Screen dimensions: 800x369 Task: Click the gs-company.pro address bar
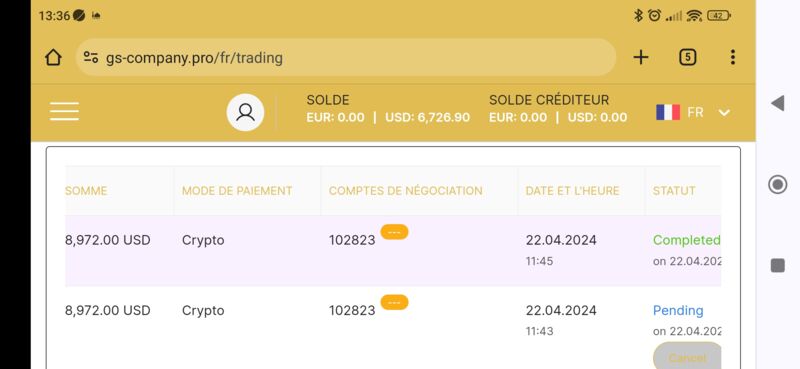click(346, 57)
